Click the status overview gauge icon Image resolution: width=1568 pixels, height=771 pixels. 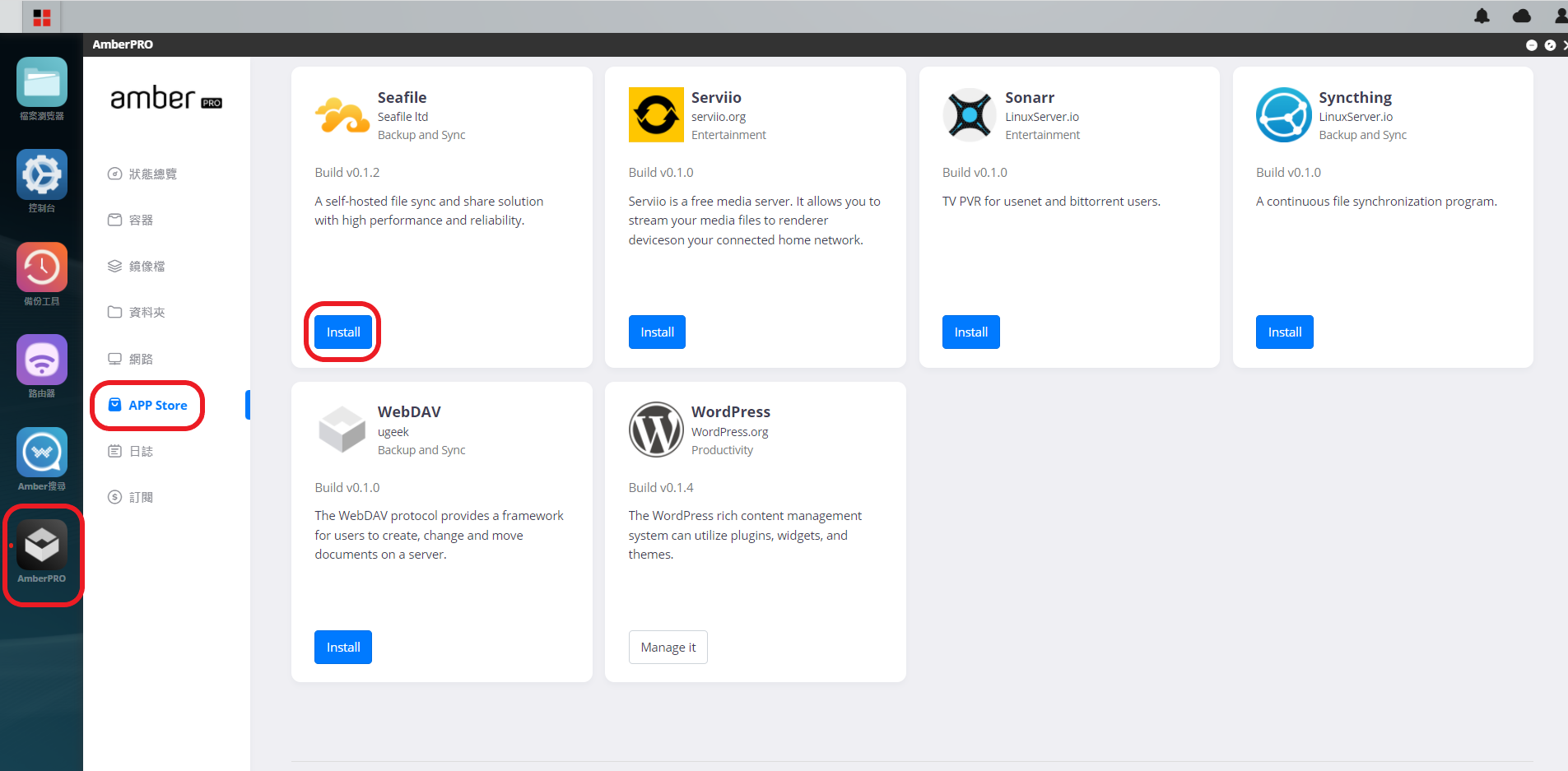pyautogui.click(x=114, y=174)
